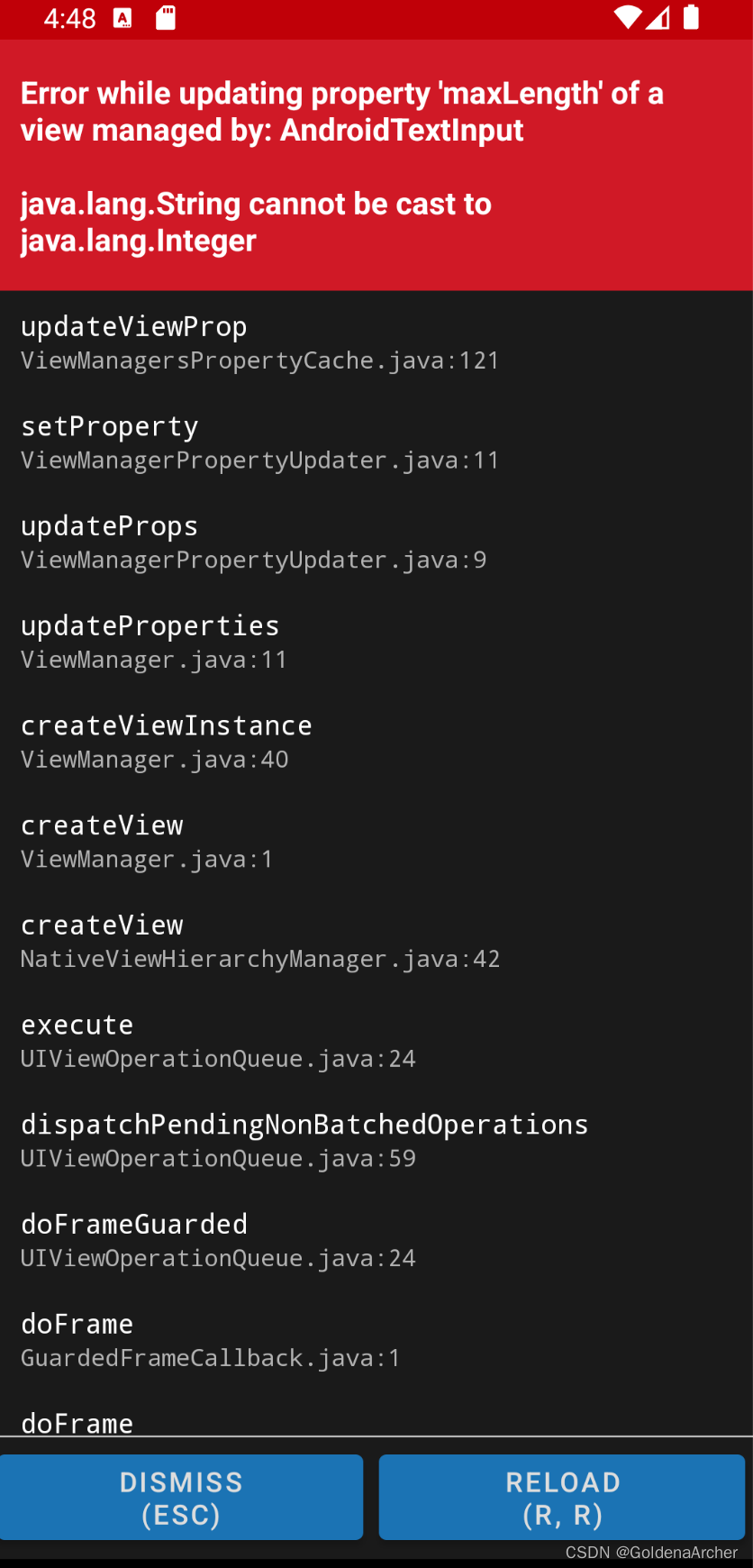Open the updateProperties stack frame
The height and width of the screenshot is (1568, 753).
pyautogui.click(x=376, y=642)
